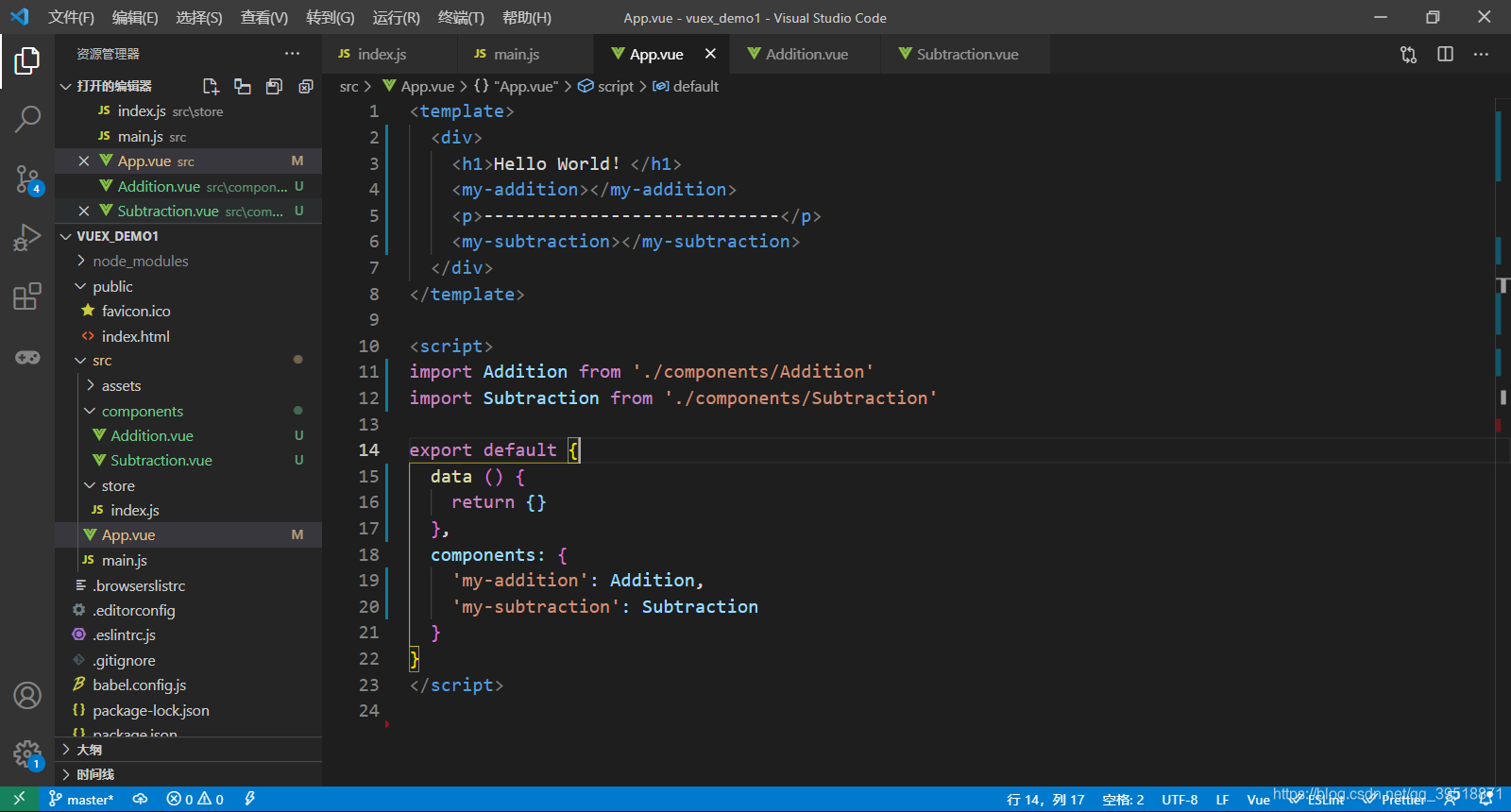Open the Search view
1511x812 pixels.
pos(27,119)
